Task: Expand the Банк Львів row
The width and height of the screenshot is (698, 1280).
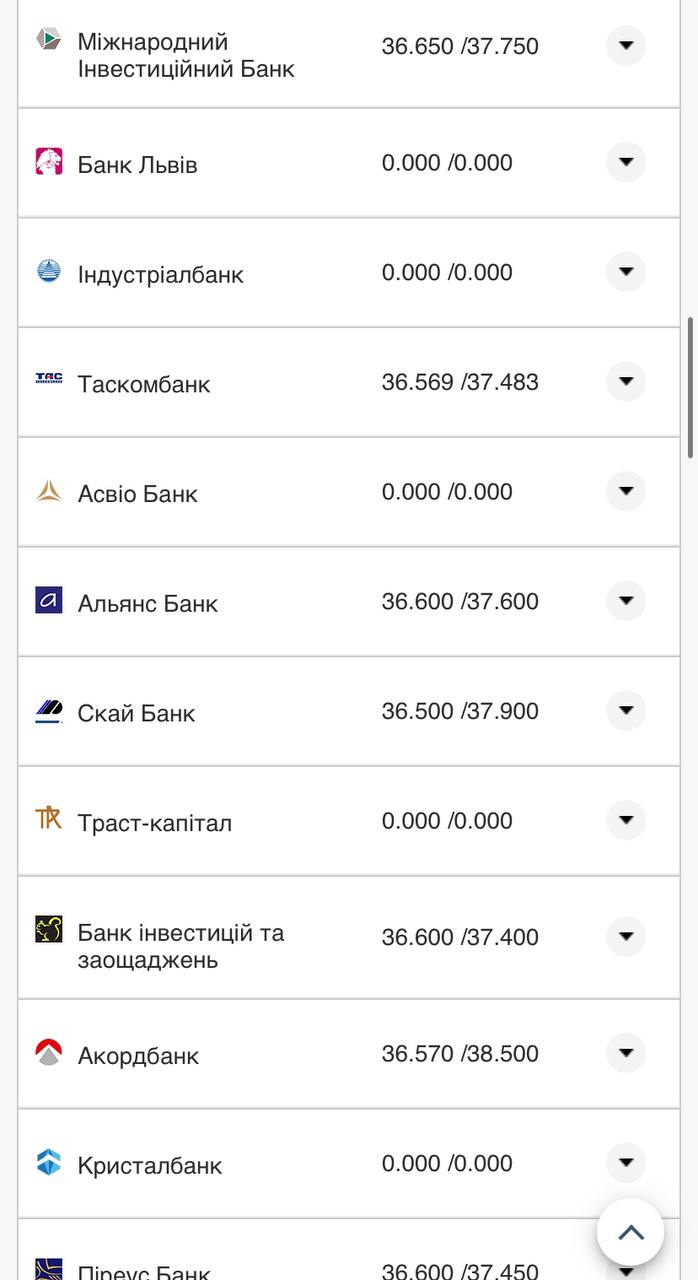Action: point(626,162)
